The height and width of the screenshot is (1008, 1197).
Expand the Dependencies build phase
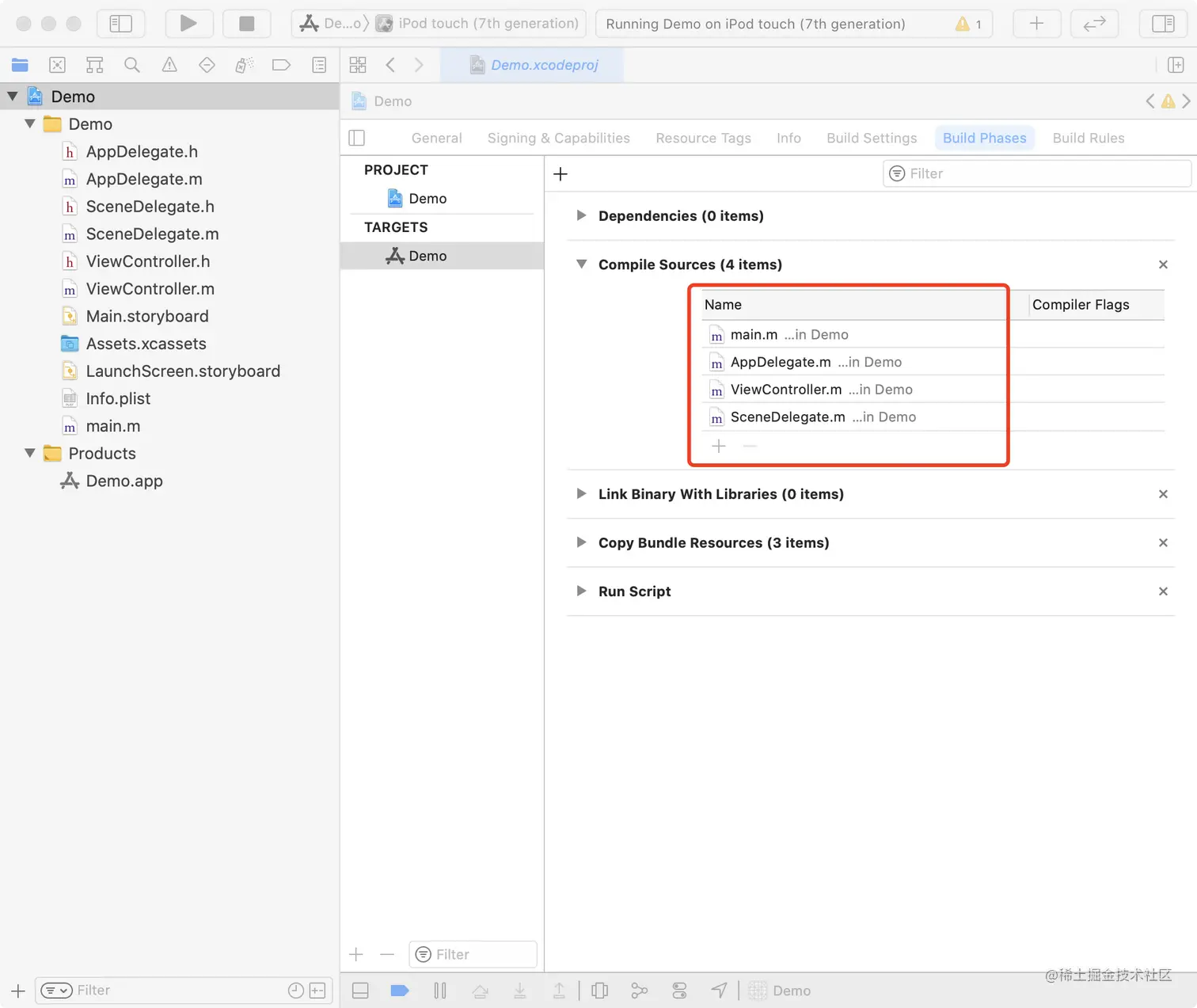(581, 215)
